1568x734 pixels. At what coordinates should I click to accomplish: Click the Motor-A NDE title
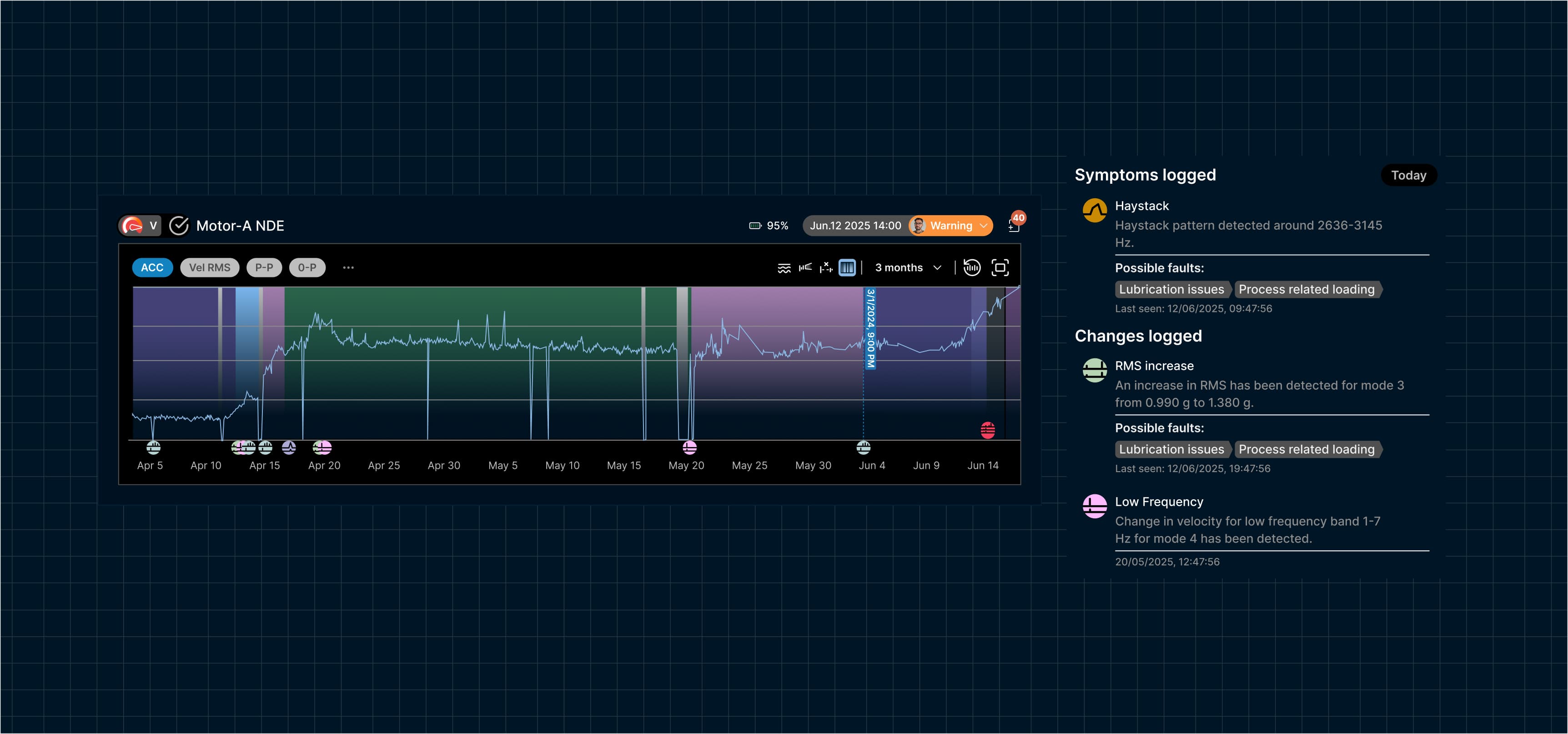(x=240, y=226)
